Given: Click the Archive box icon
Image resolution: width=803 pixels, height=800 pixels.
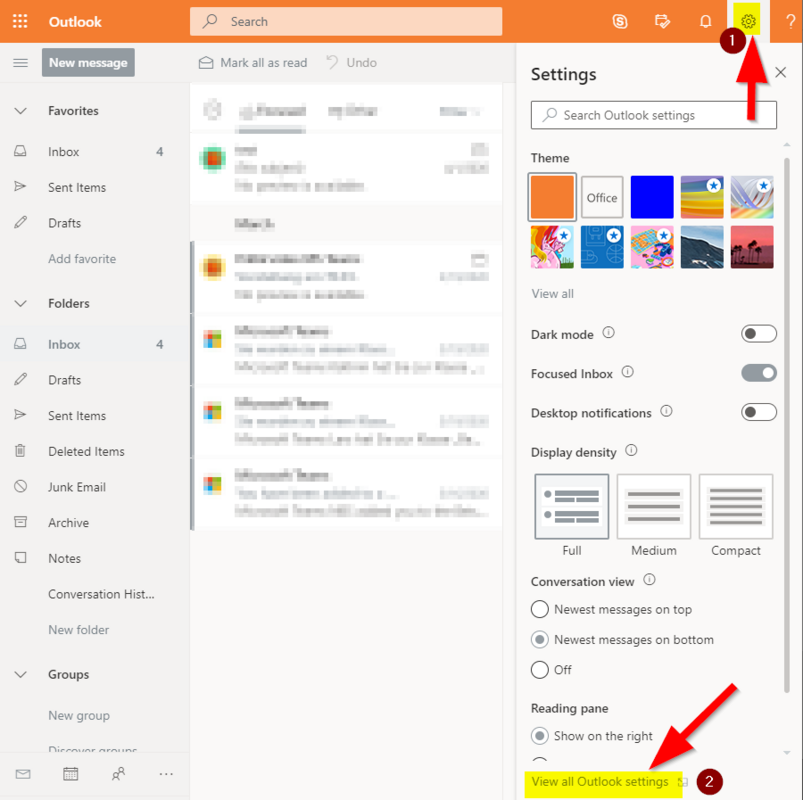Looking at the screenshot, I should point(20,522).
